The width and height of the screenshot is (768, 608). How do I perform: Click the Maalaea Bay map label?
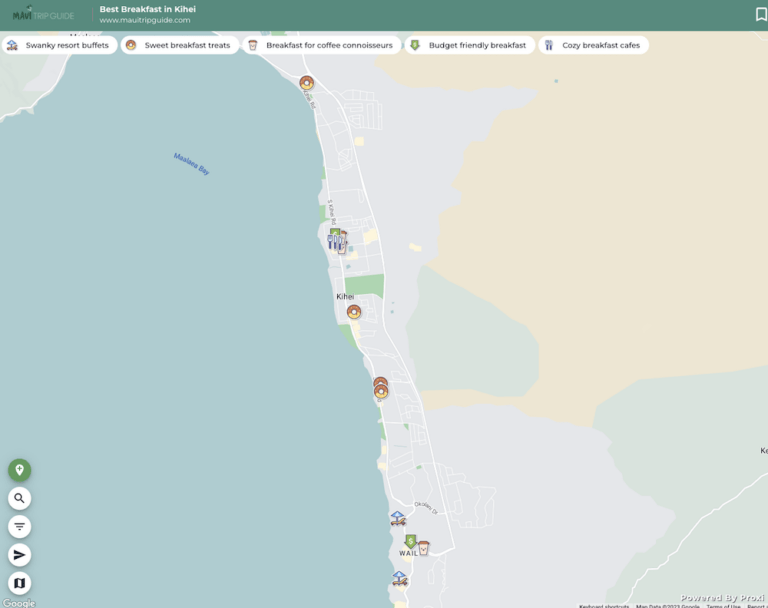(192, 164)
